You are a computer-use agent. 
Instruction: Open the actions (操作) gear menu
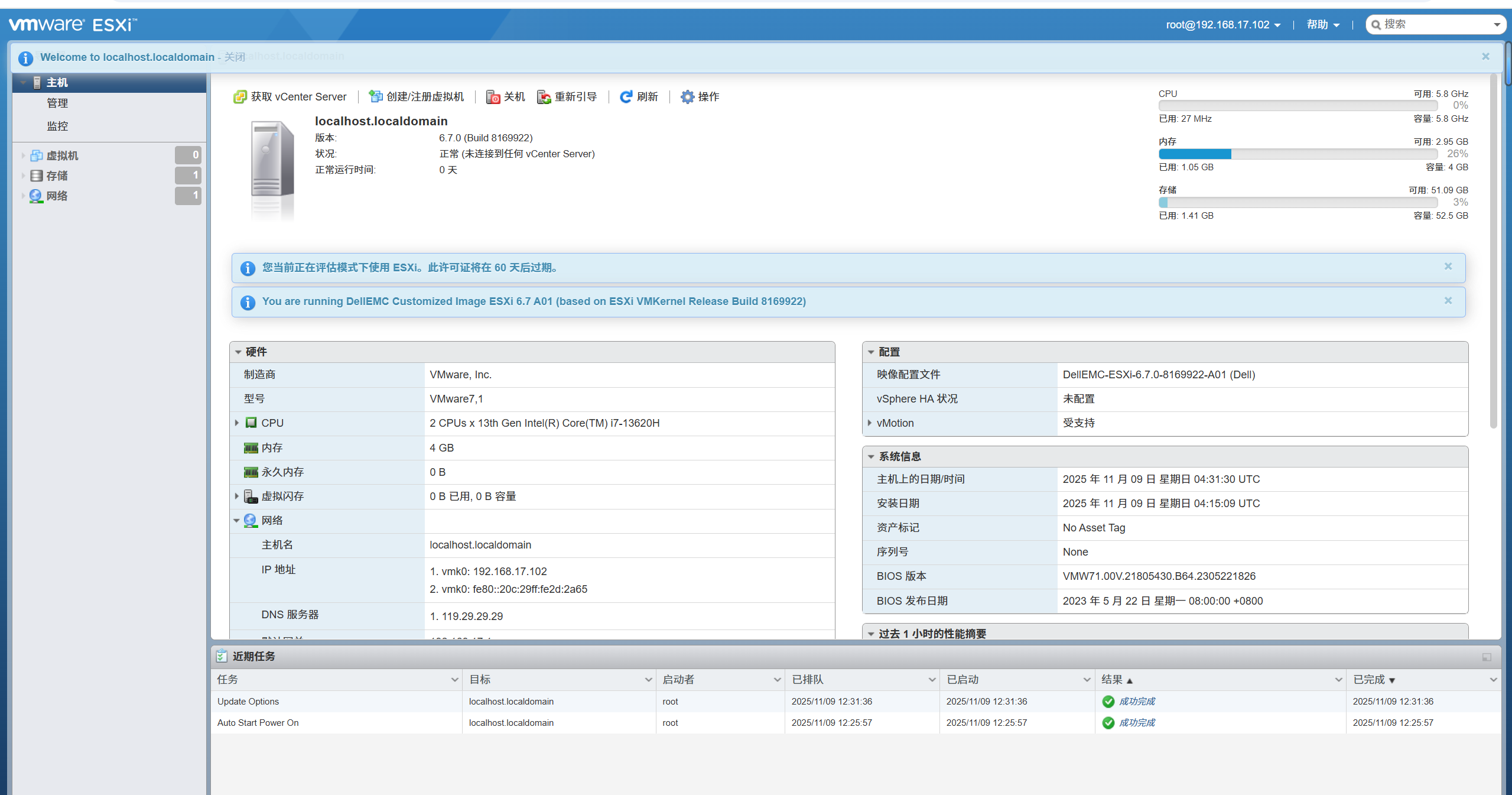tap(687, 97)
